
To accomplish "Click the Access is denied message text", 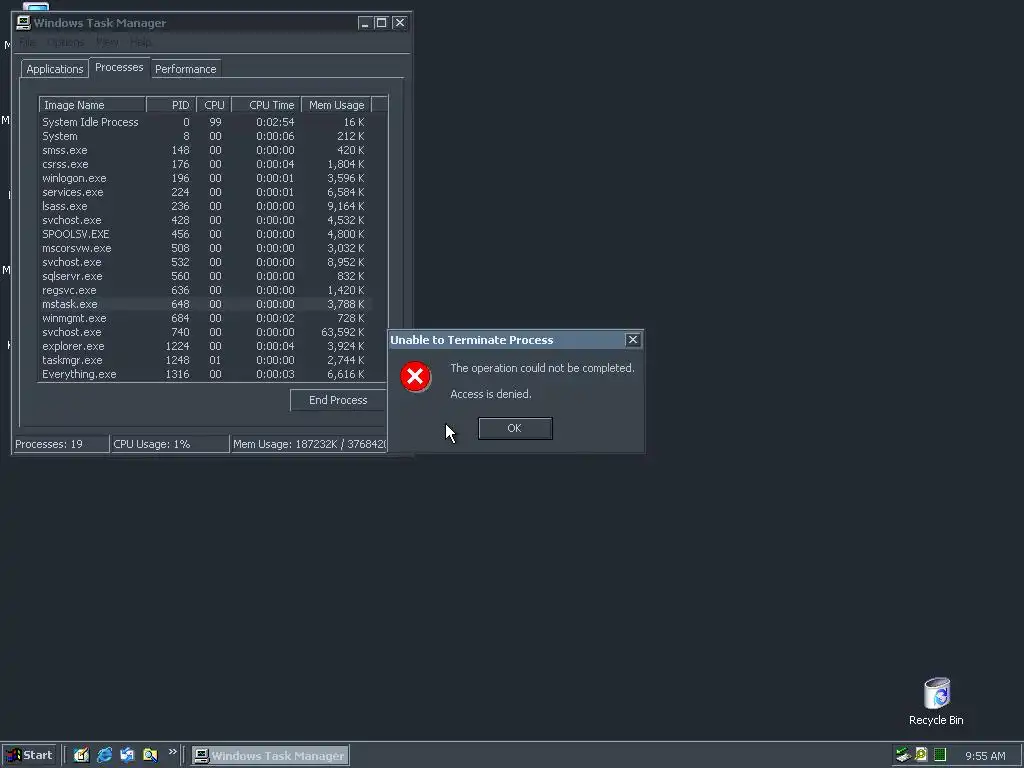I will pyautogui.click(x=490, y=394).
